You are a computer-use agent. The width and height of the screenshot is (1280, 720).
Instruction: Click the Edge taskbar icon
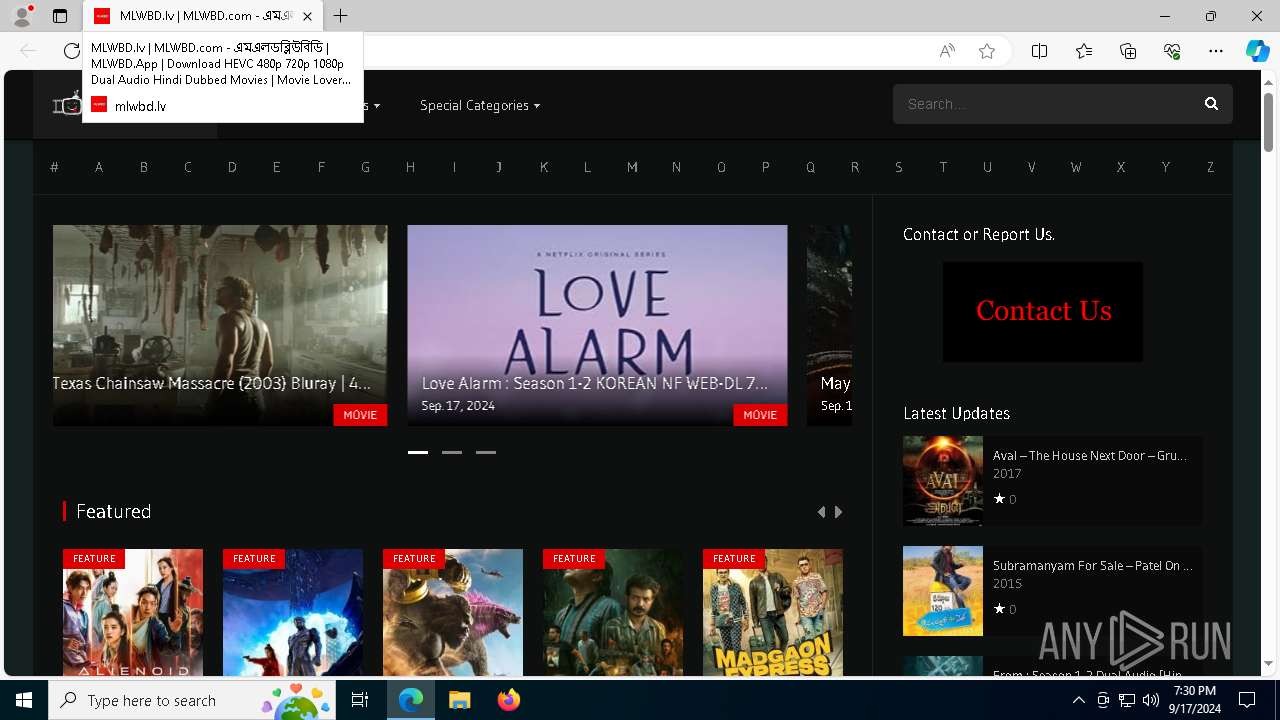tap(411, 700)
